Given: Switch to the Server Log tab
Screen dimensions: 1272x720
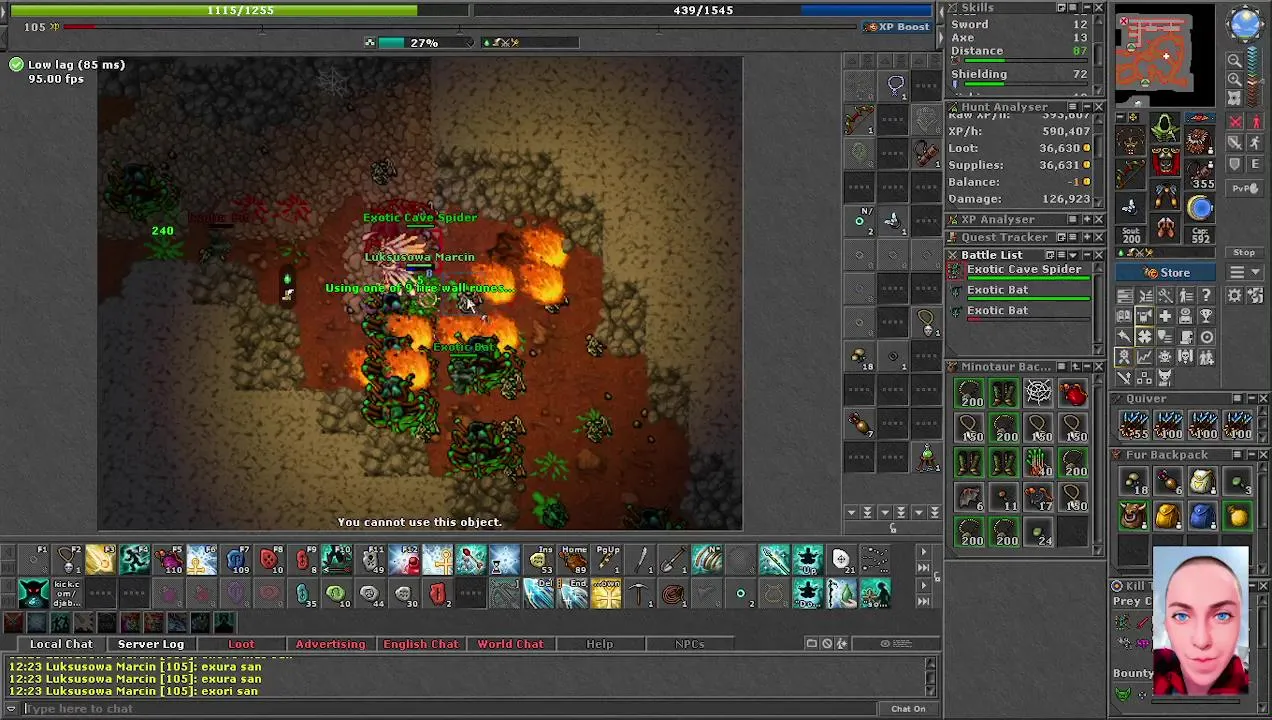Looking at the screenshot, I should tap(151, 644).
